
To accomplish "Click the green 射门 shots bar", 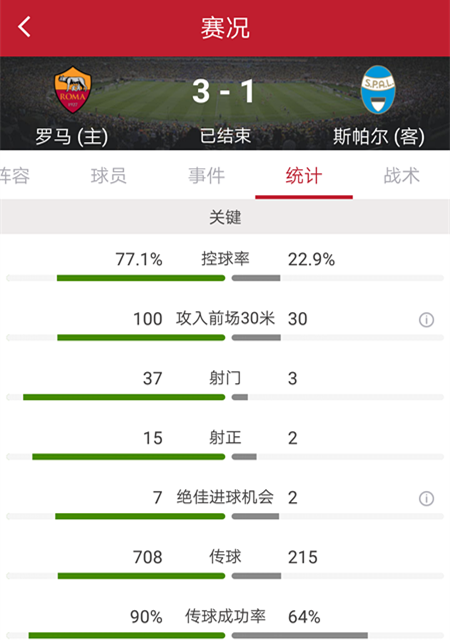I will click(x=124, y=397).
